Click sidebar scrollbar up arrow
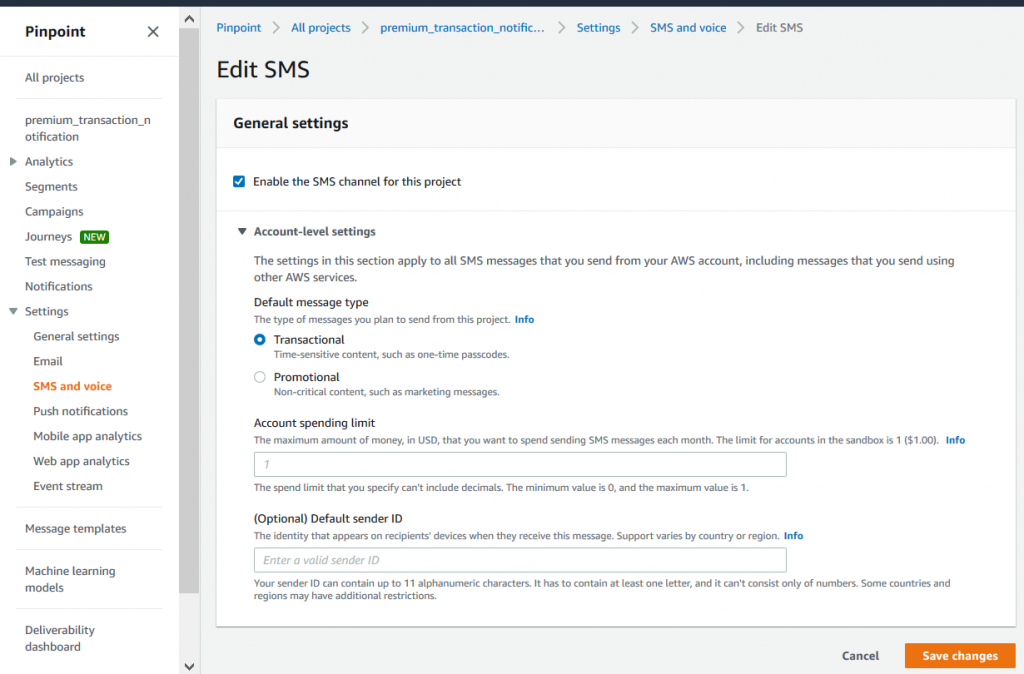This screenshot has width=1024, height=674. 189,19
